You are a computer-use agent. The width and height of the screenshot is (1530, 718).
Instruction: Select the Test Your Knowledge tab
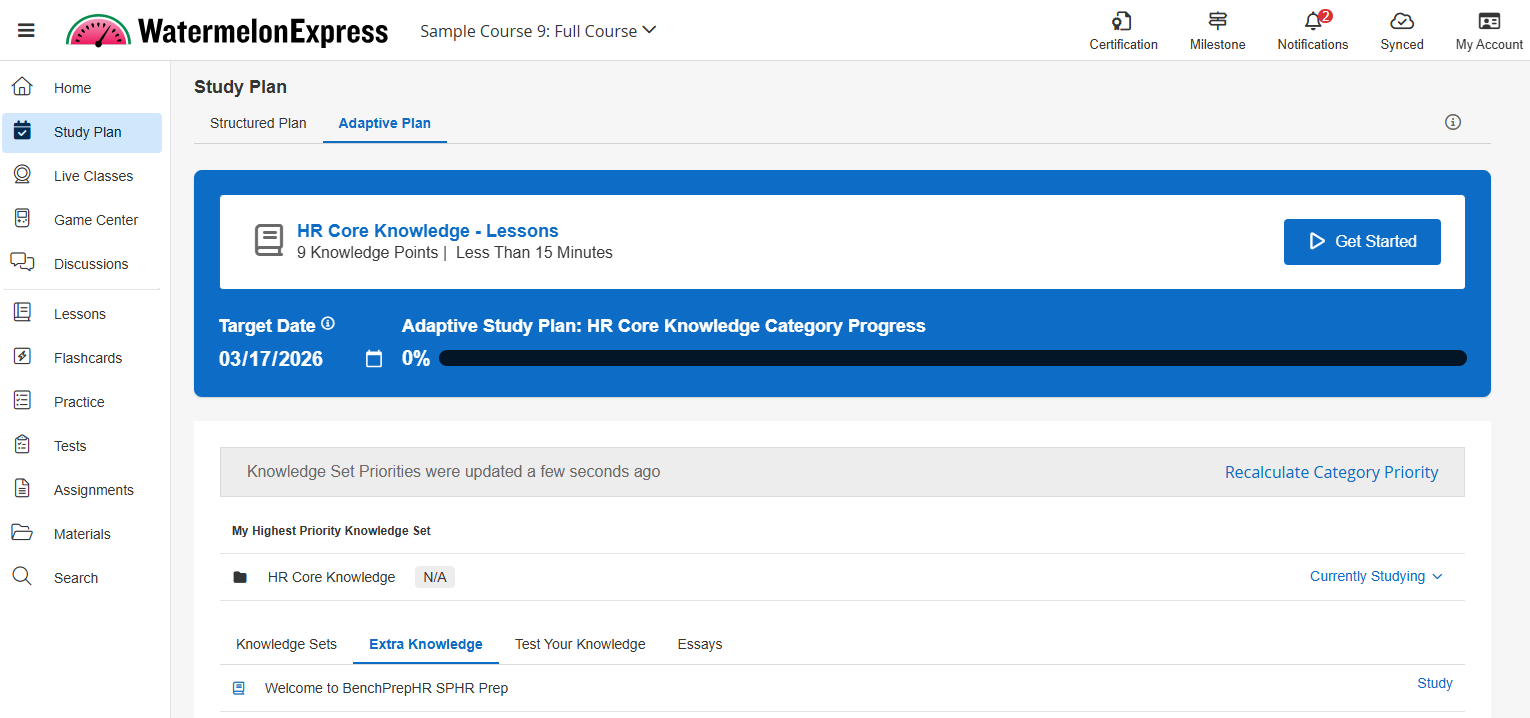point(580,644)
